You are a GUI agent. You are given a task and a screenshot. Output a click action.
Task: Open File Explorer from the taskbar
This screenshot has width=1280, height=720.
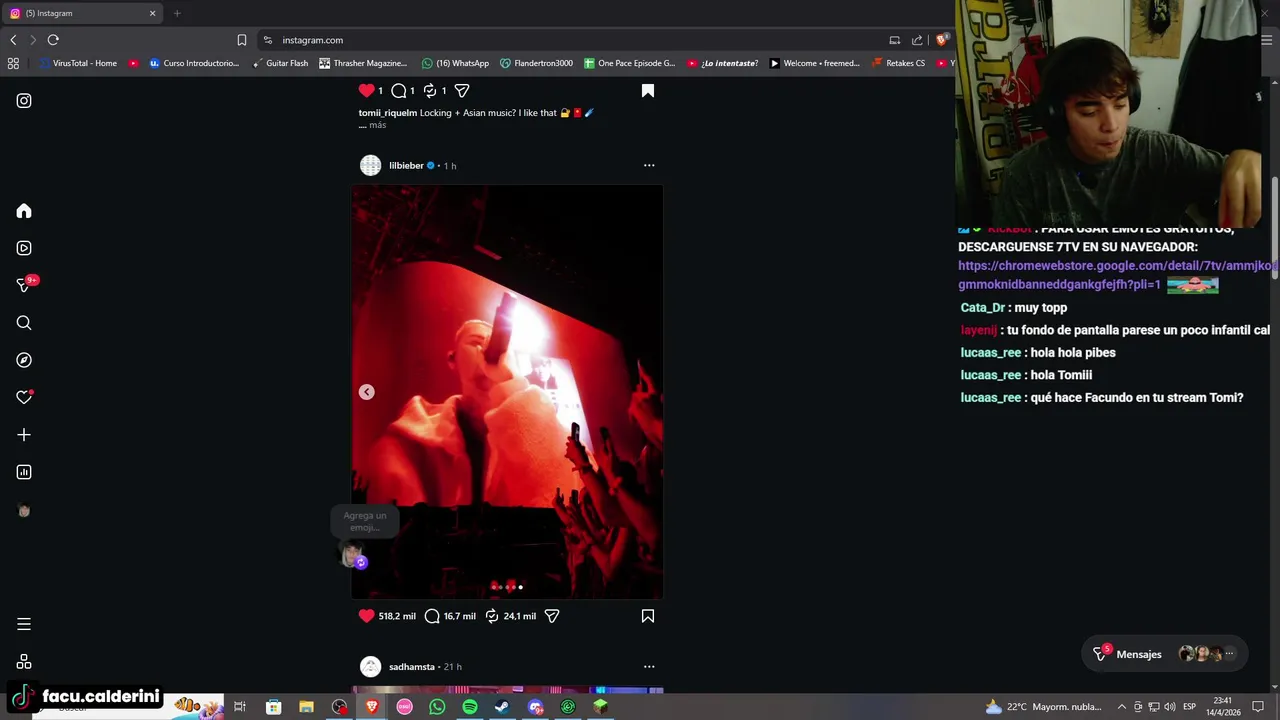[x=306, y=707]
